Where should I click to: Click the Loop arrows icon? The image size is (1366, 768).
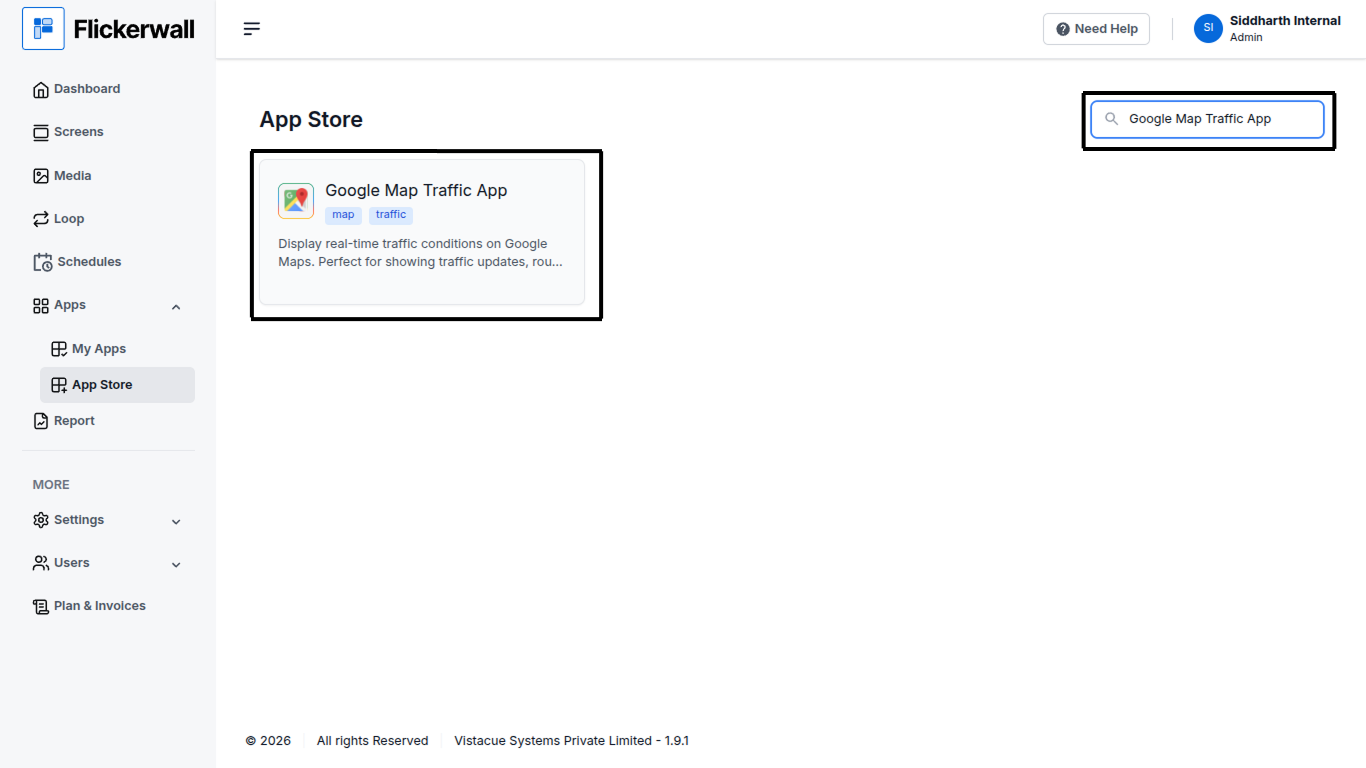point(41,219)
